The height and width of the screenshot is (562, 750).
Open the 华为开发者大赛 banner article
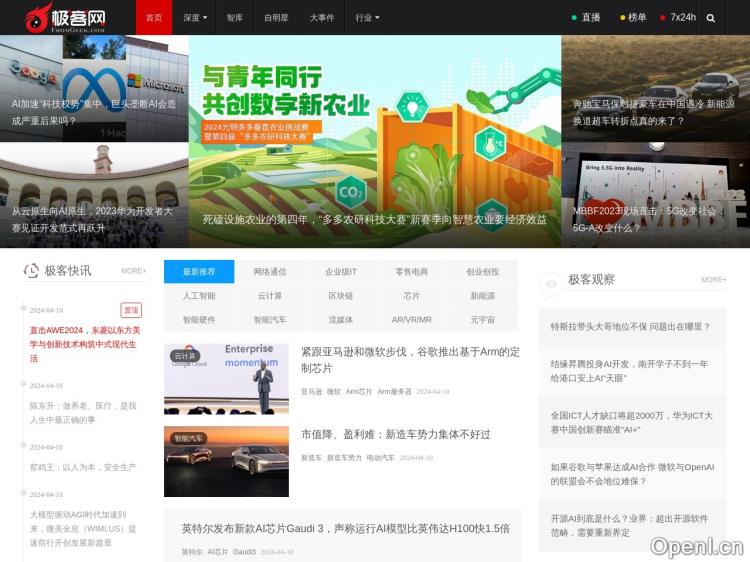[x=94, y=195]
